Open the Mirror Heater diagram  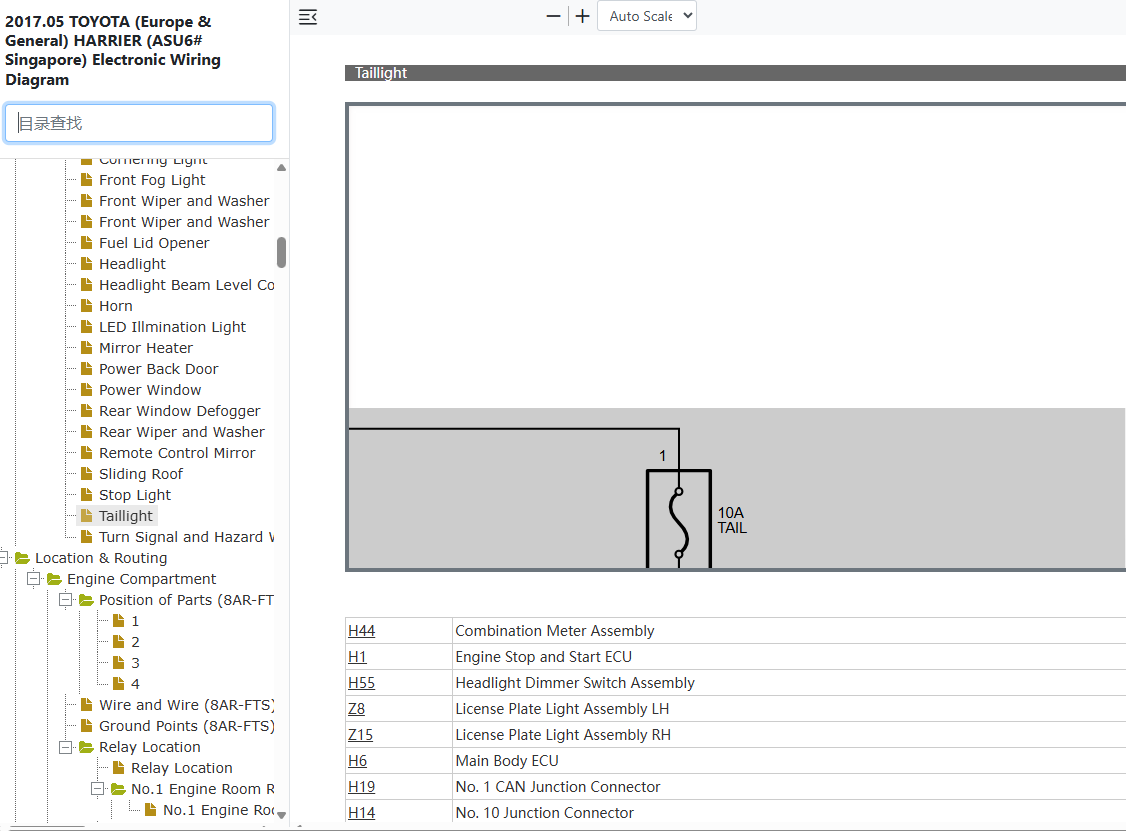pyautogui.click(x=146, y=348)
